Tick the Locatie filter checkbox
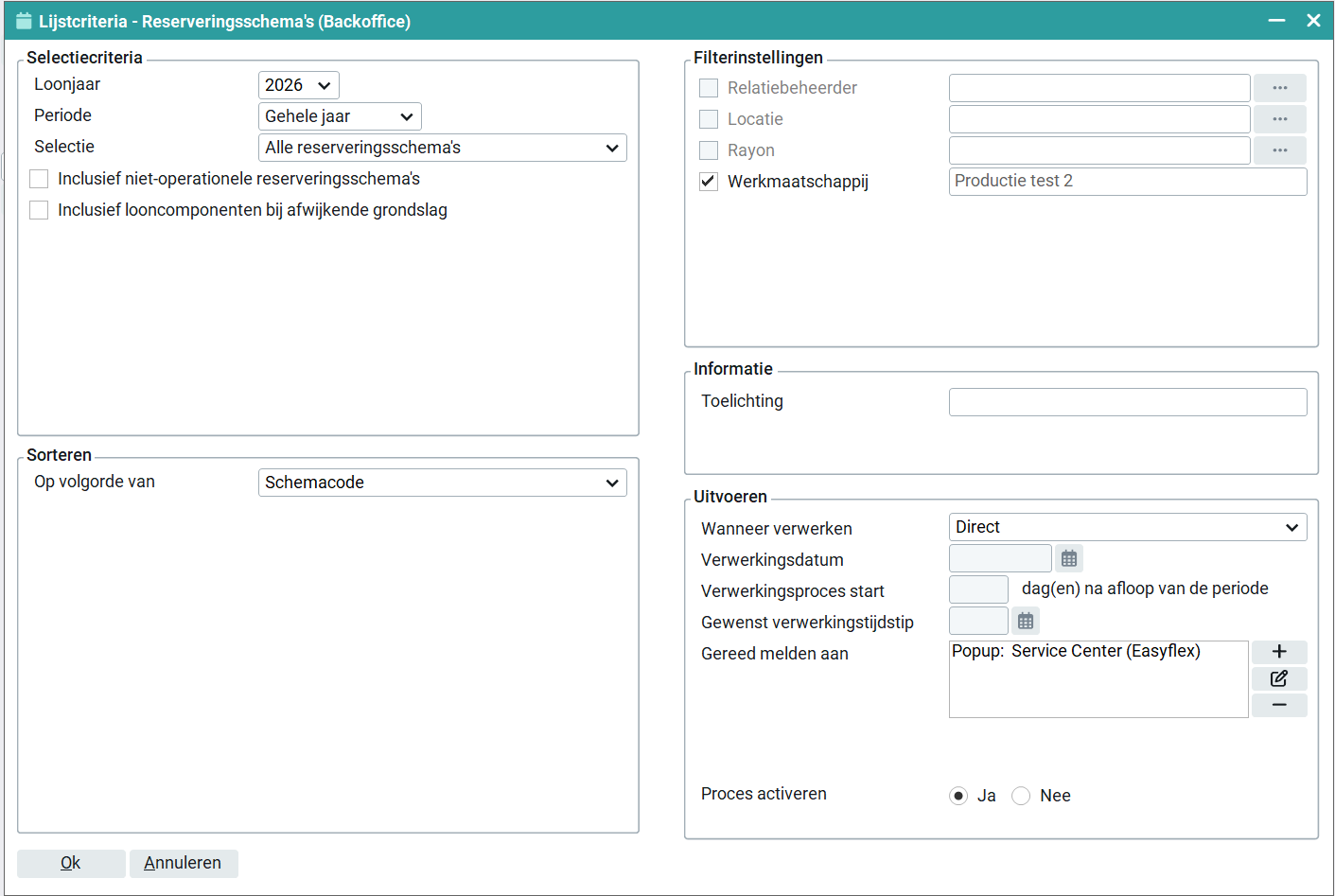This screenshot has height=896, width=1335. [709, 119]
